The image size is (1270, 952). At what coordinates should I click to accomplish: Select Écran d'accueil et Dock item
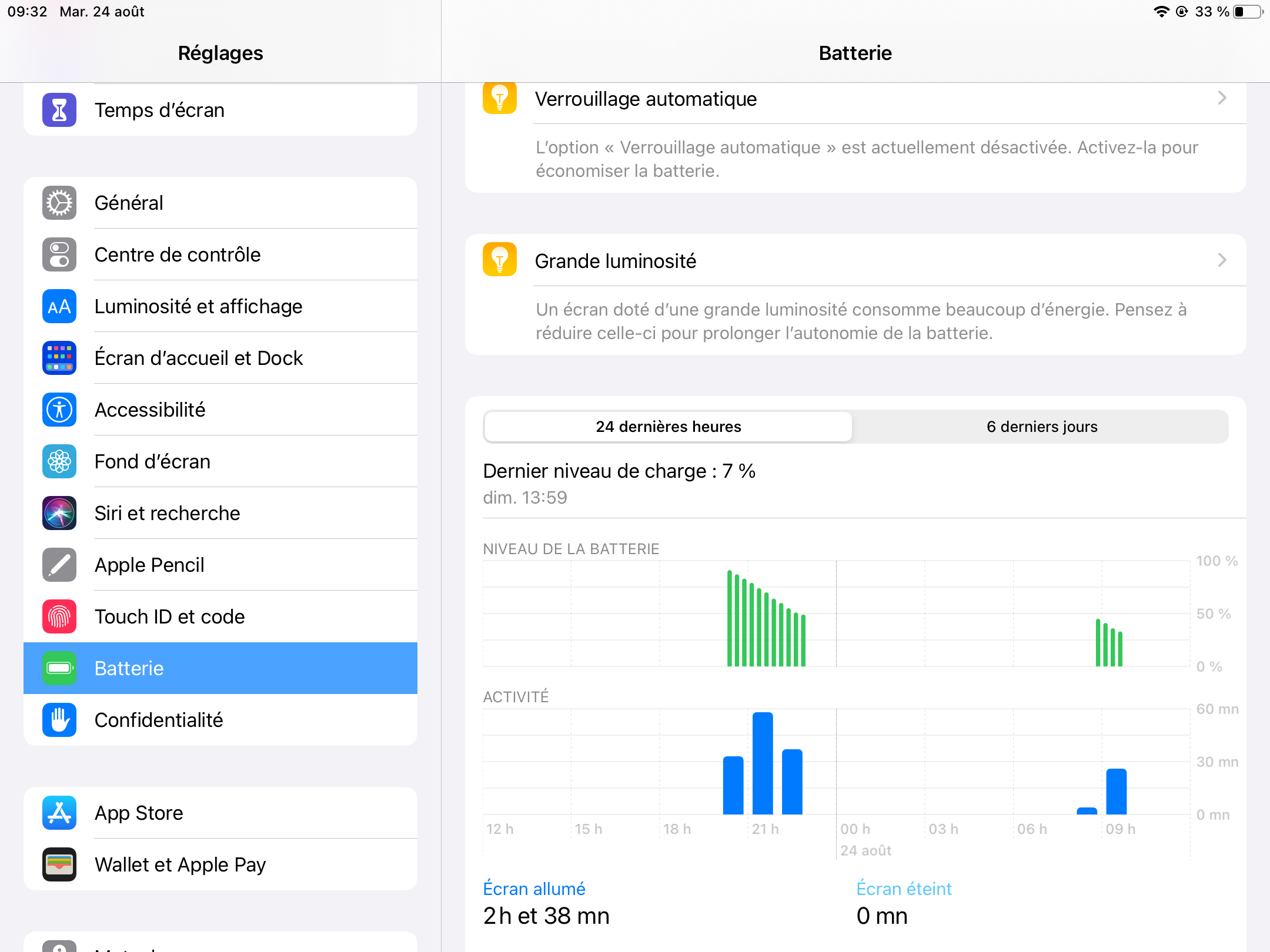199,358
